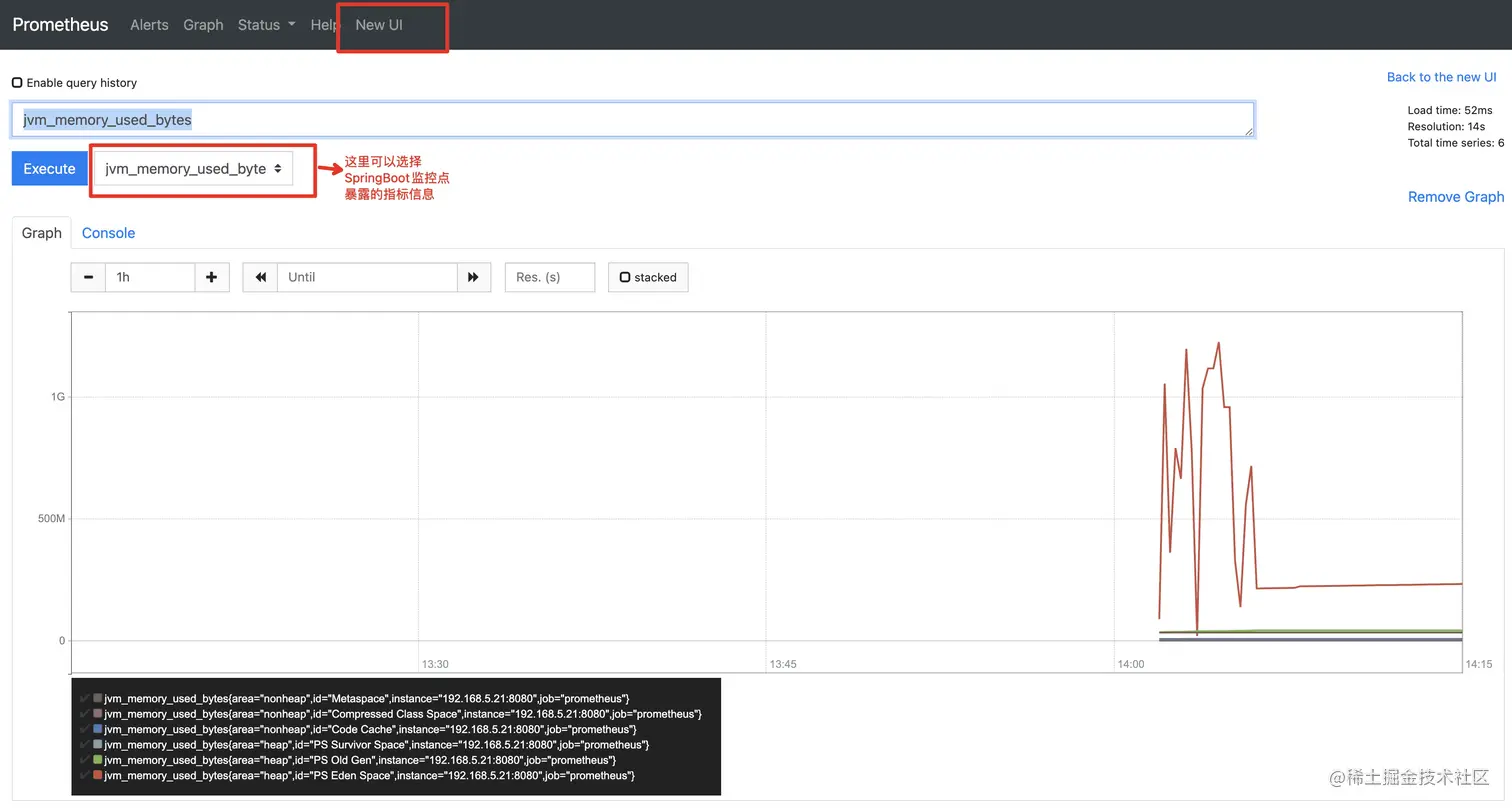Screen dimensions: 1512x810
Task: Toggle the stacked graph checkbox
Action: tap(625, 277)
